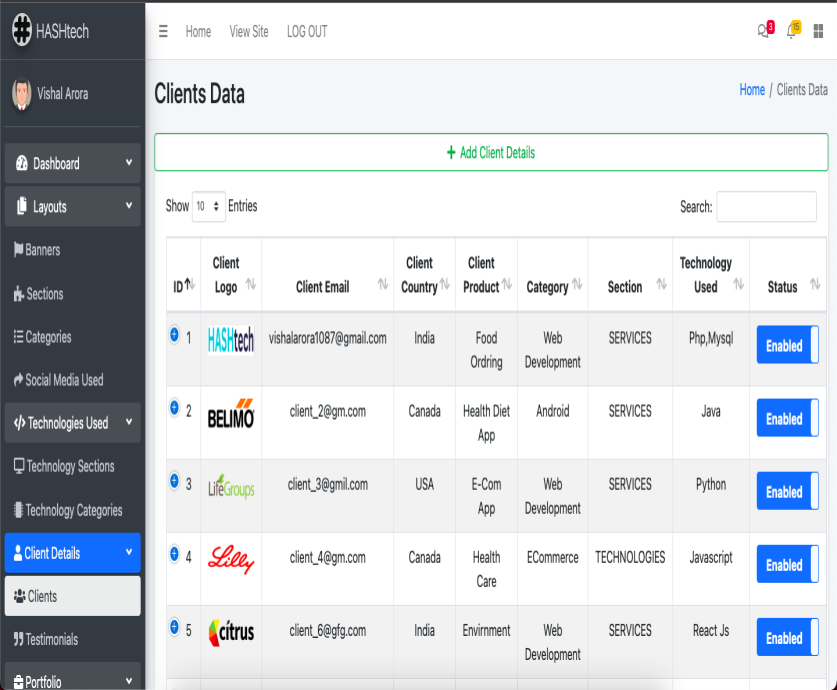
Task: Open the chat messages icon
Action: (764, 31)
